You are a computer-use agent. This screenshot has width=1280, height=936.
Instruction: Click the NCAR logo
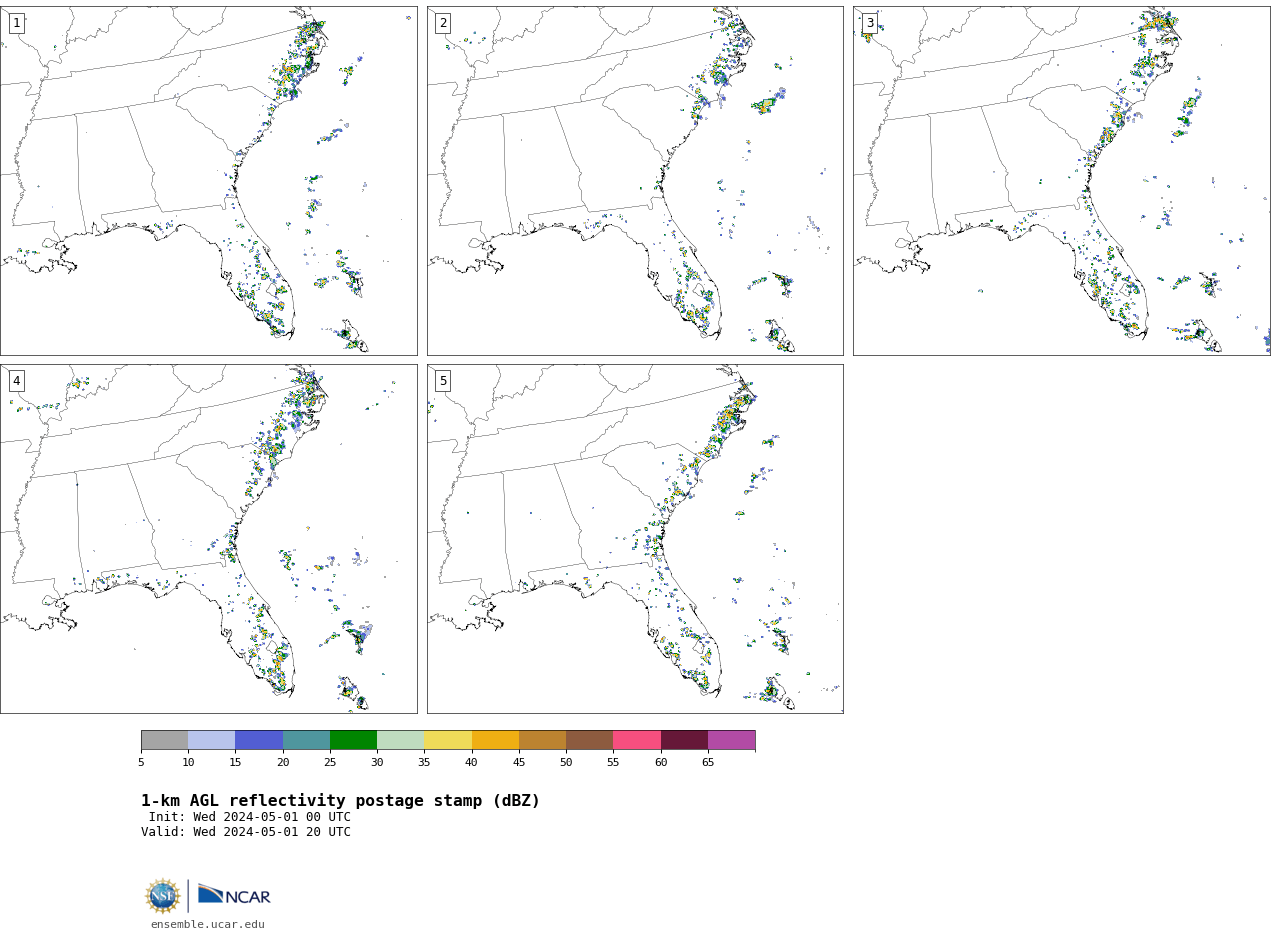234,895
